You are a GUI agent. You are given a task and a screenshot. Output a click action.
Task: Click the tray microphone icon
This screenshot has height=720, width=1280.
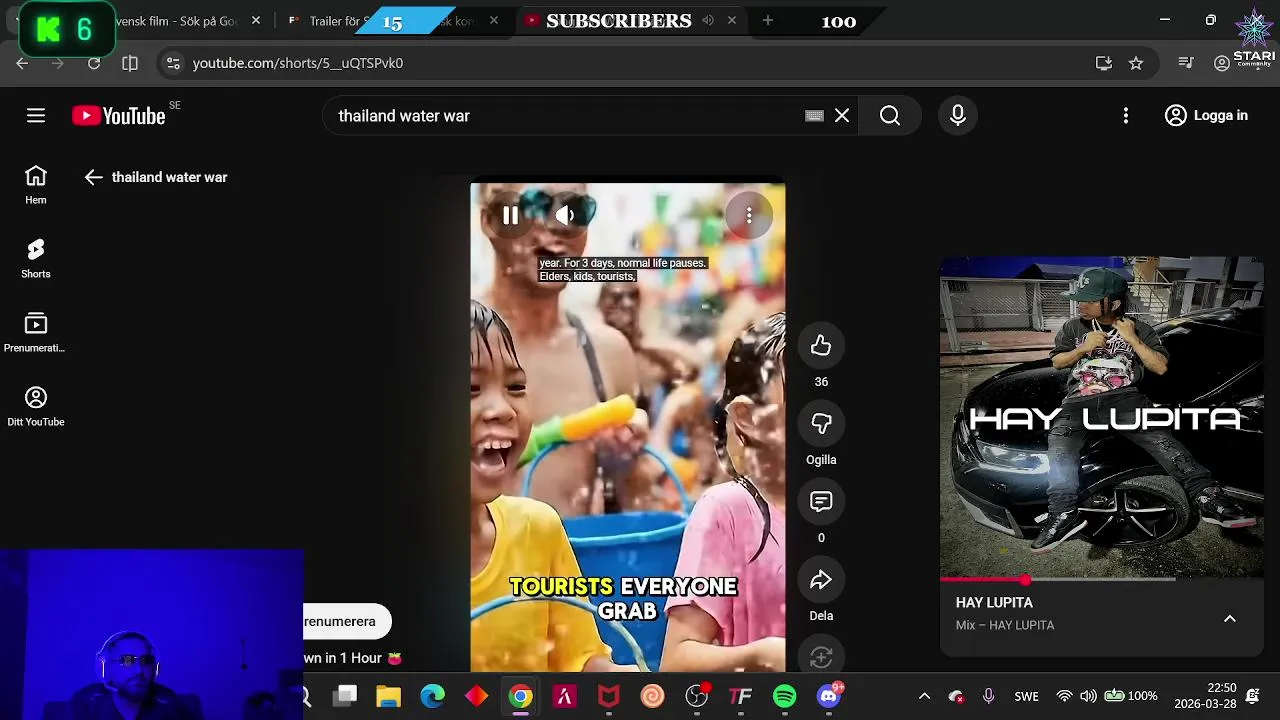pos(988,696)
